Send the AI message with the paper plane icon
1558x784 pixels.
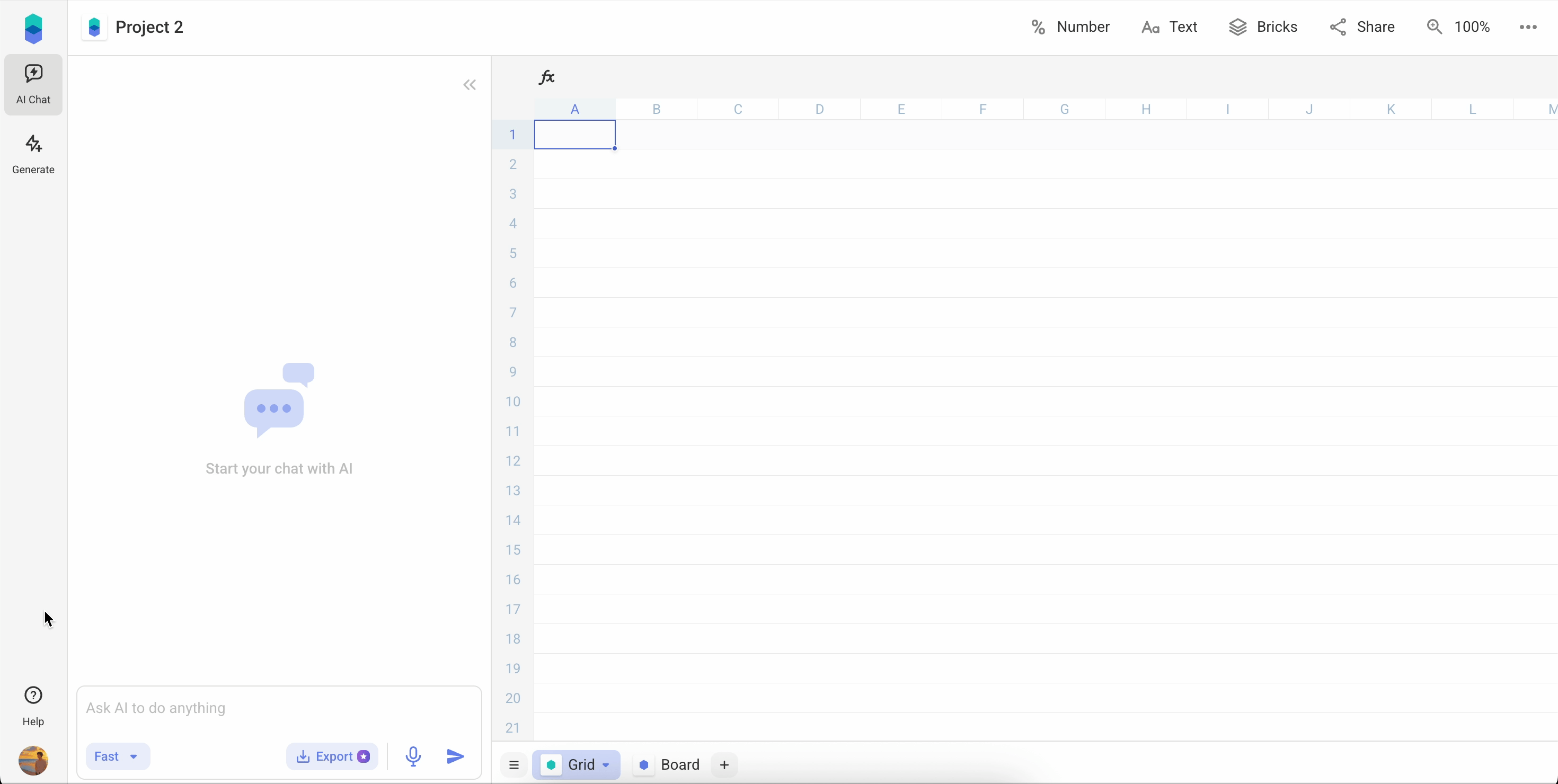tap(455, 756)
